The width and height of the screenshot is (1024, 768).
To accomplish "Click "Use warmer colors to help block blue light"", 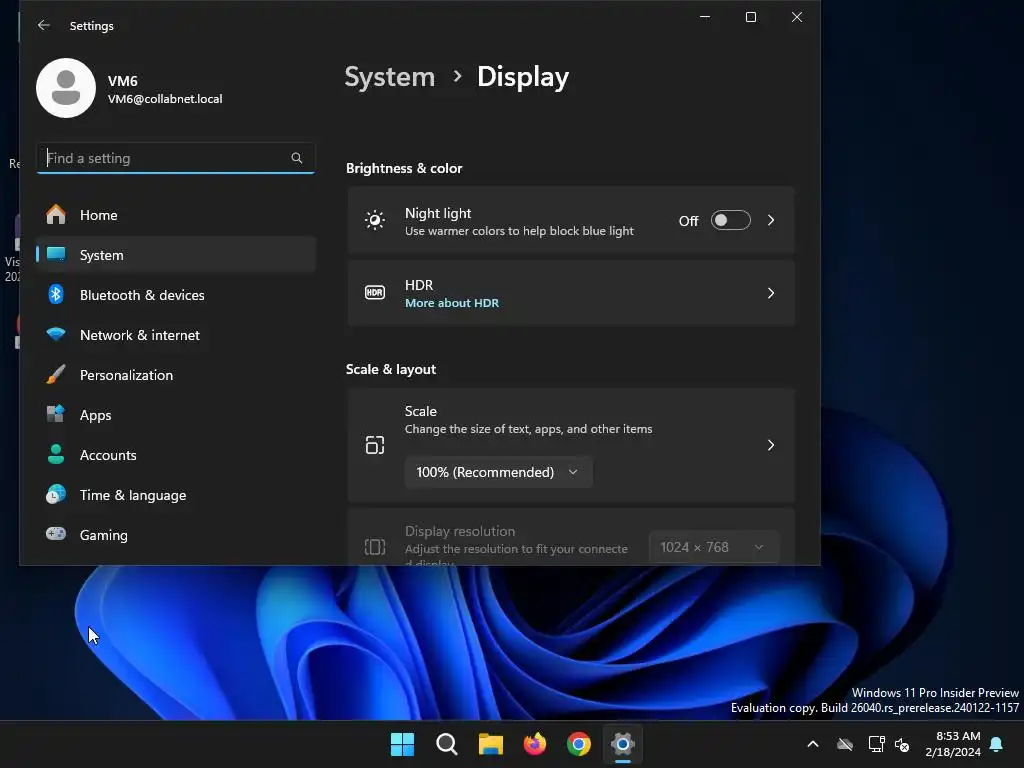I will click(519, 231).
